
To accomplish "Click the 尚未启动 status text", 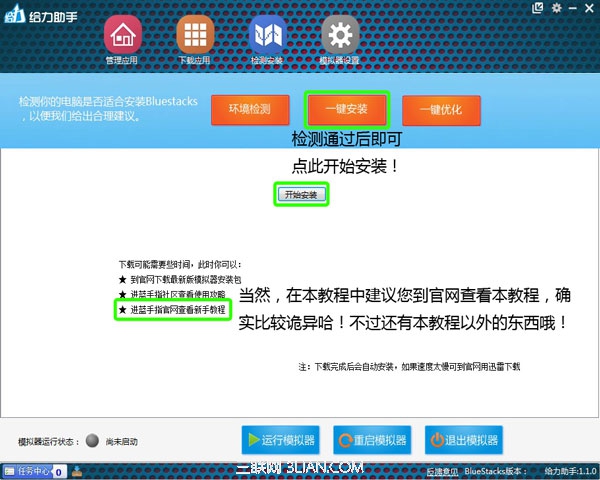I will click(x=122, y=442).
